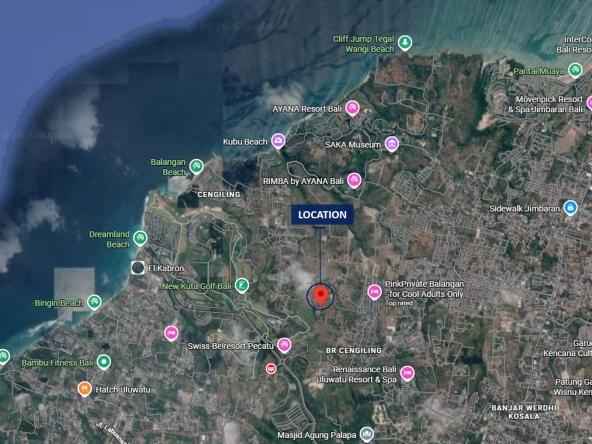This screenshot has width=592, height=444.
Task: Click the Kubu Beach label text
Action: (245, 142)
